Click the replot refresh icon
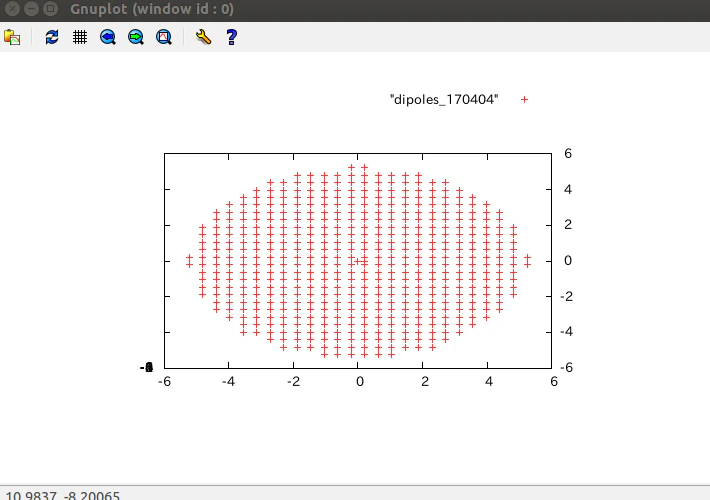710x500 pixels. (52, 37)
